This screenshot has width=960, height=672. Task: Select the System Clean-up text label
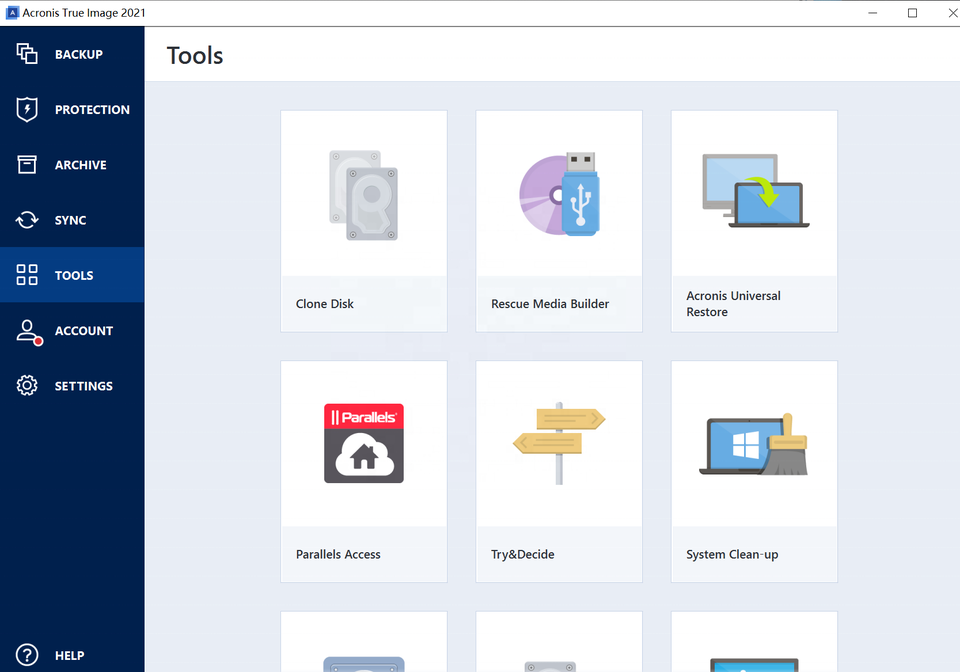[732, 555]
